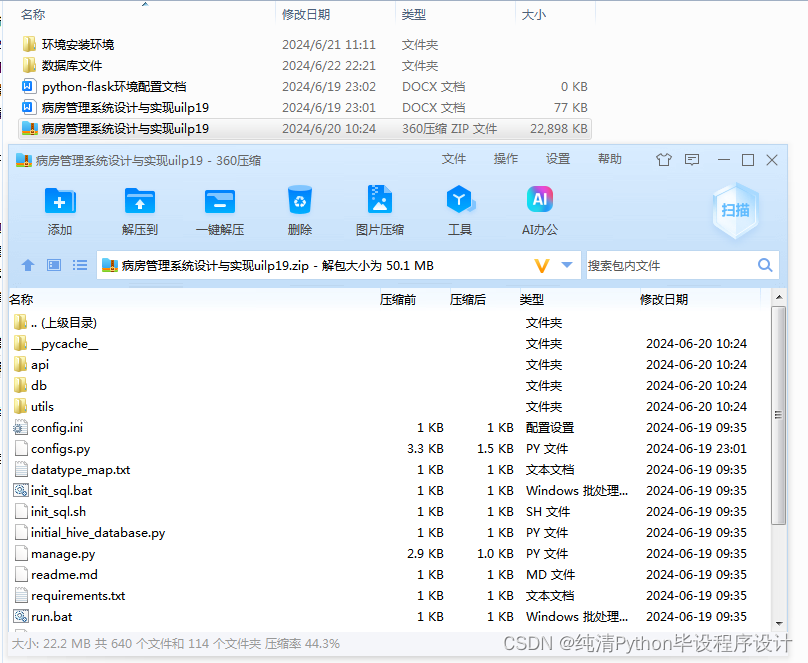808x663 pixels.
Task: Navigate up using the blue arrow icon
Action: tap(29, 265)
